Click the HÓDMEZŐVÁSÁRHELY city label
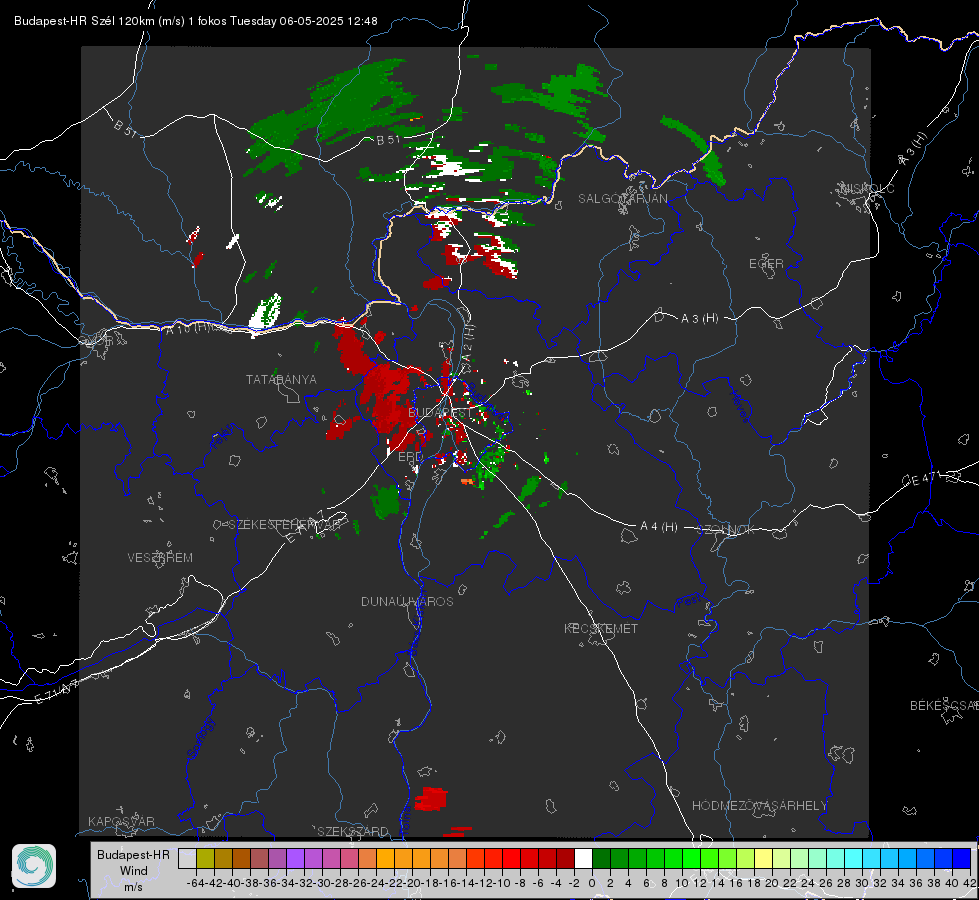Screen dimensions: 979x900 coord(759,806)
